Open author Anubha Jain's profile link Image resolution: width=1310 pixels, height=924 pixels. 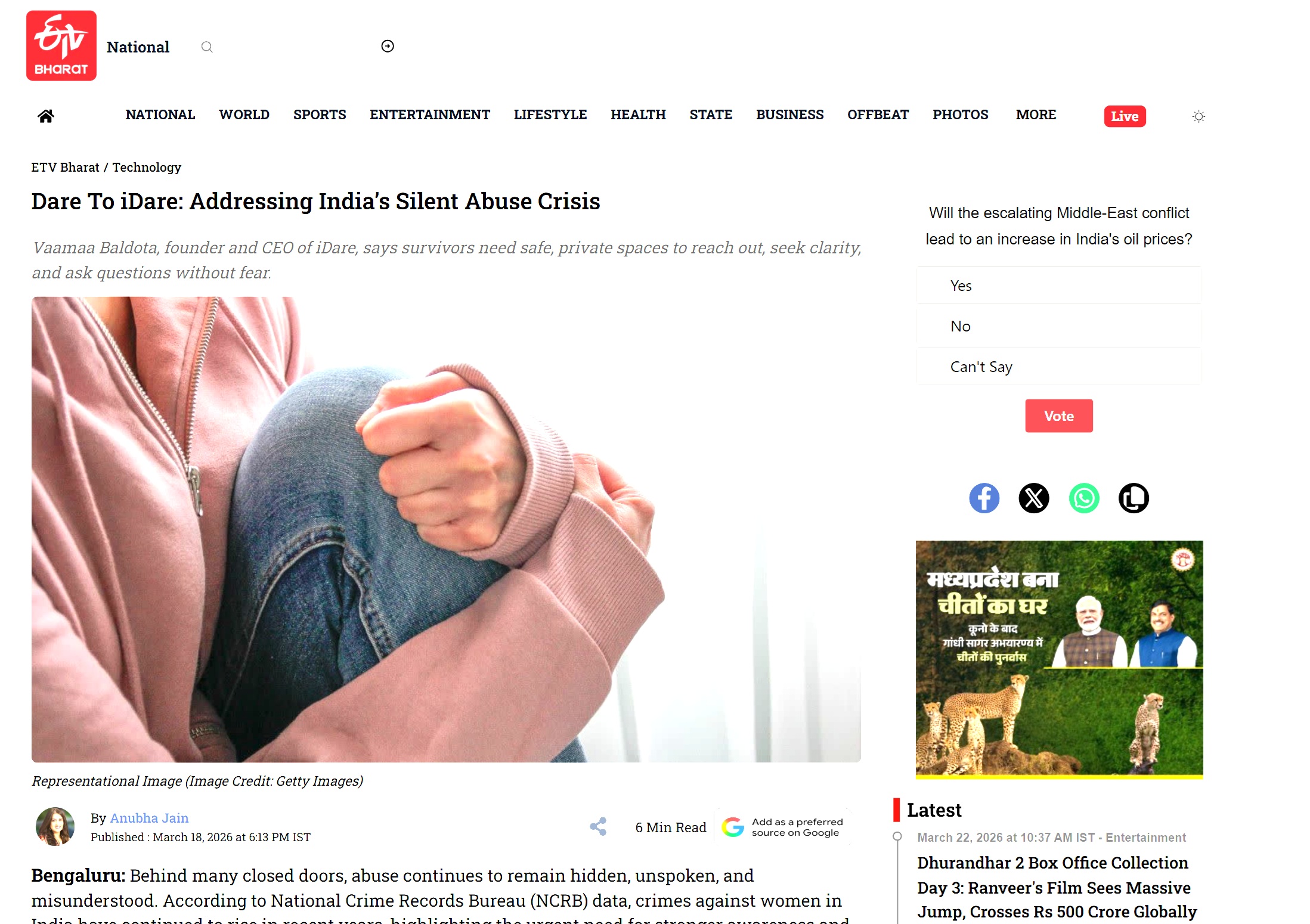coord(149,818)
